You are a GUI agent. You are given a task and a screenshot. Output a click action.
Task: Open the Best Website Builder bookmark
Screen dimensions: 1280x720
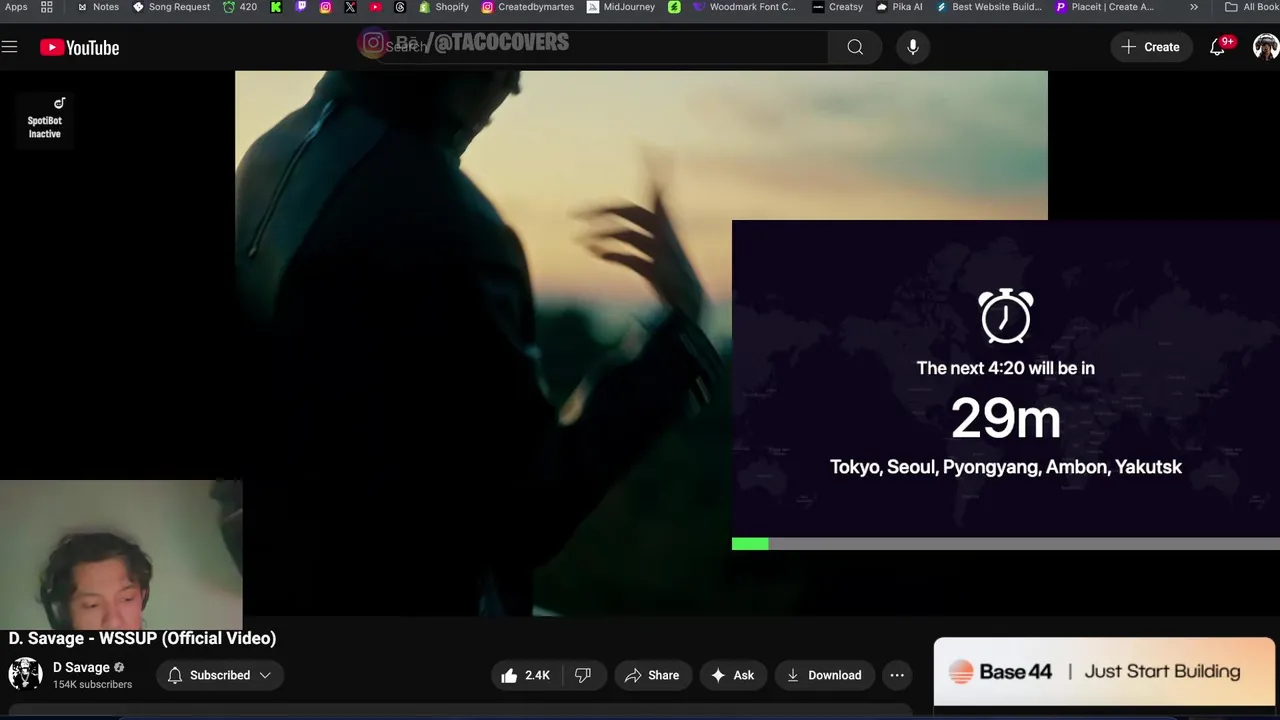[x=989, y=7]
